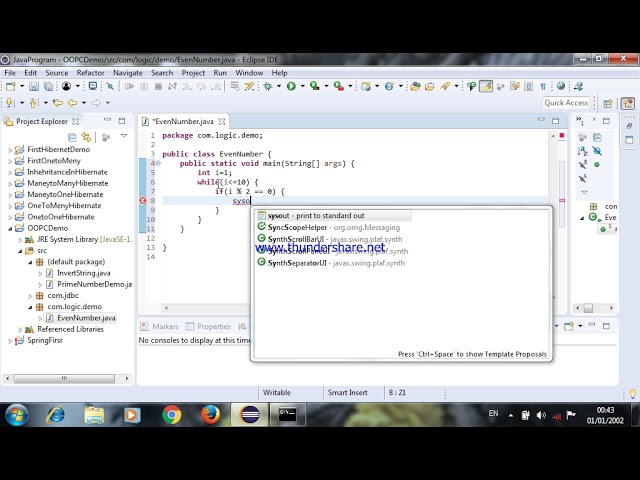Click Link with Editor in Project Explorer
Viewport: 640px width, 480px height.
coord(86,137)
